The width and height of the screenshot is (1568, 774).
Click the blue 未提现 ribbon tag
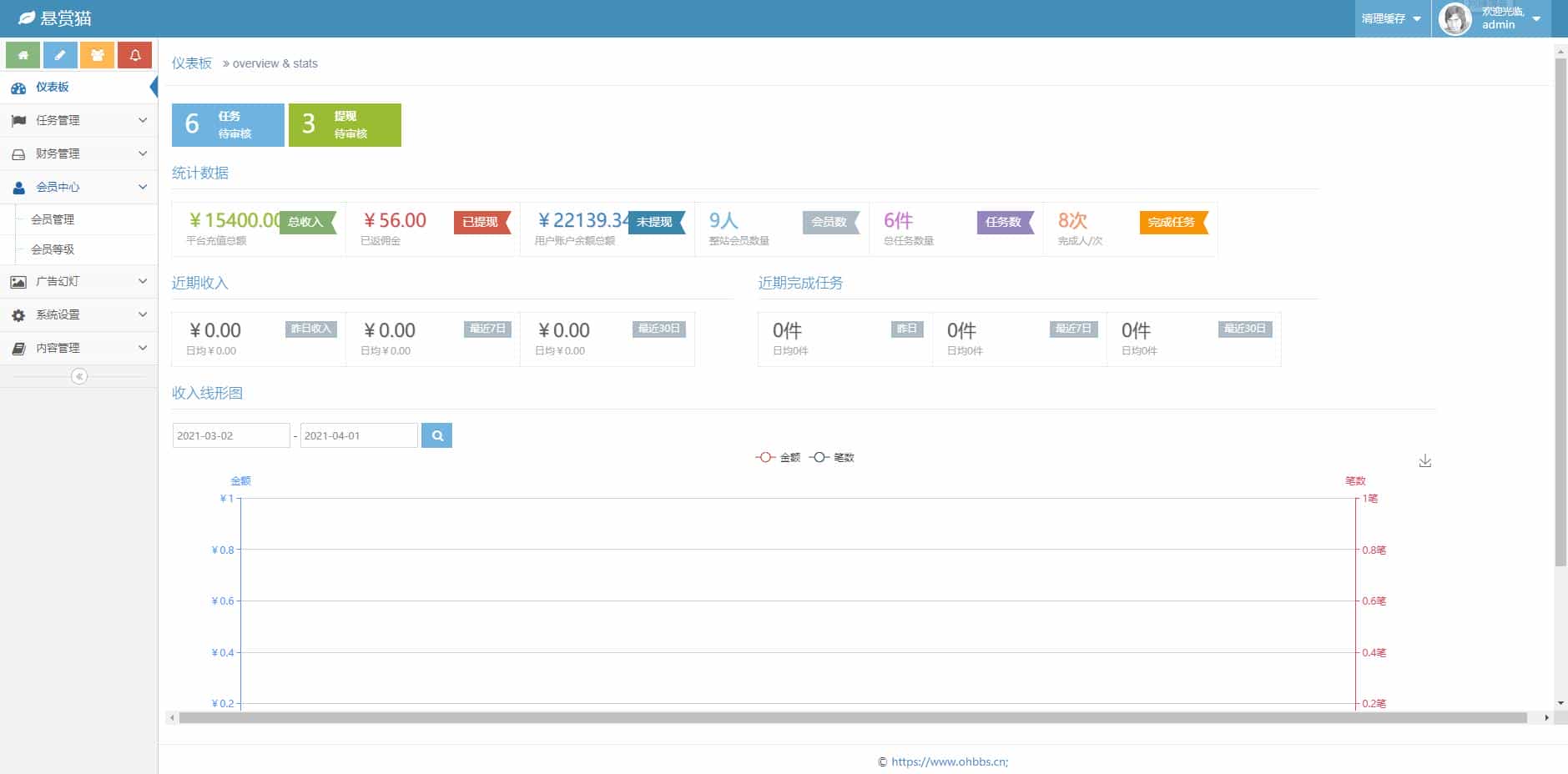pos(656,222)
